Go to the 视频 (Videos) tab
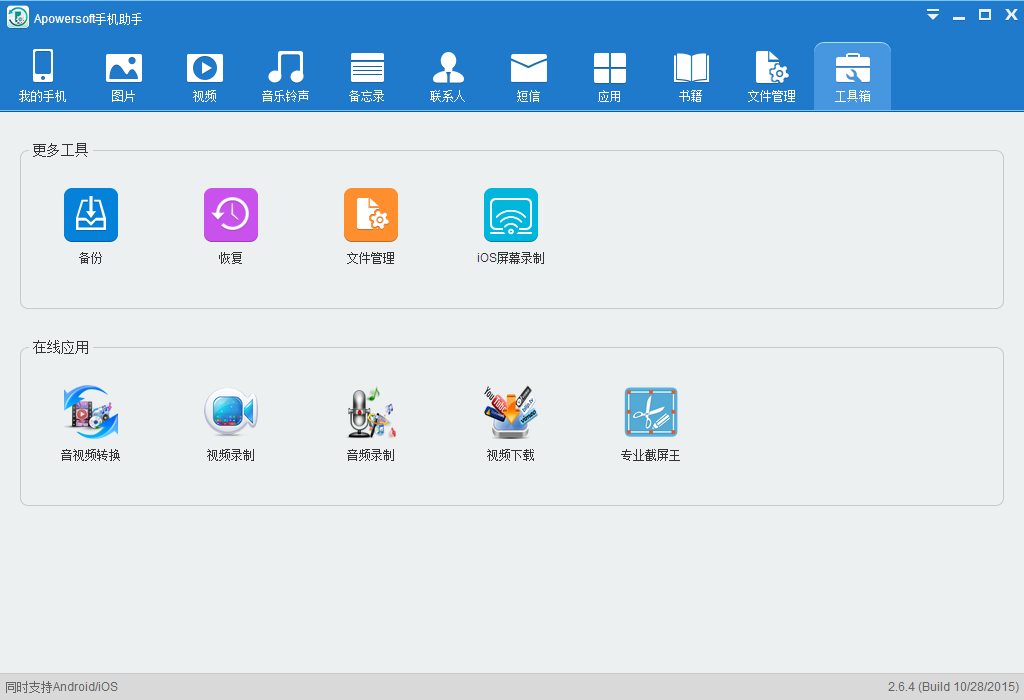The height and width of the screenshot is (700, 1024). pos(204,76)
